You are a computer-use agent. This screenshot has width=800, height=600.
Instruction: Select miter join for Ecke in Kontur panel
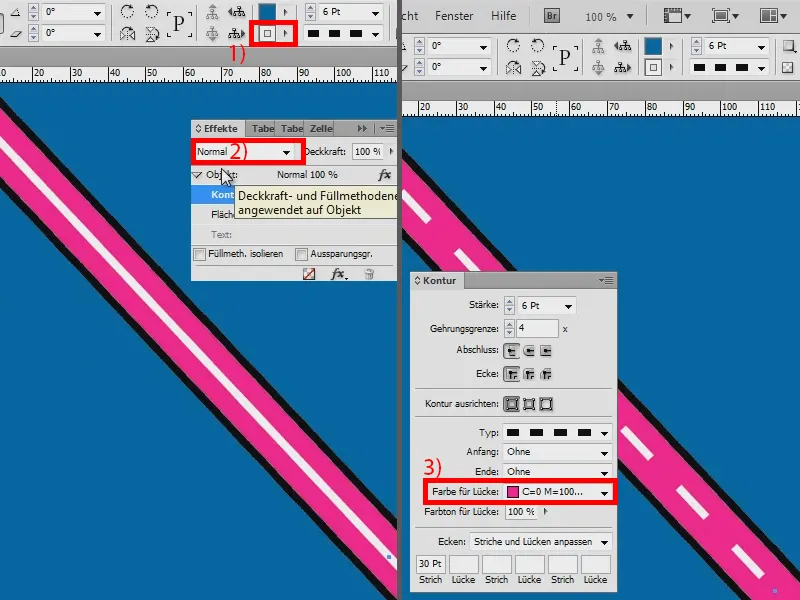point(511,374)
